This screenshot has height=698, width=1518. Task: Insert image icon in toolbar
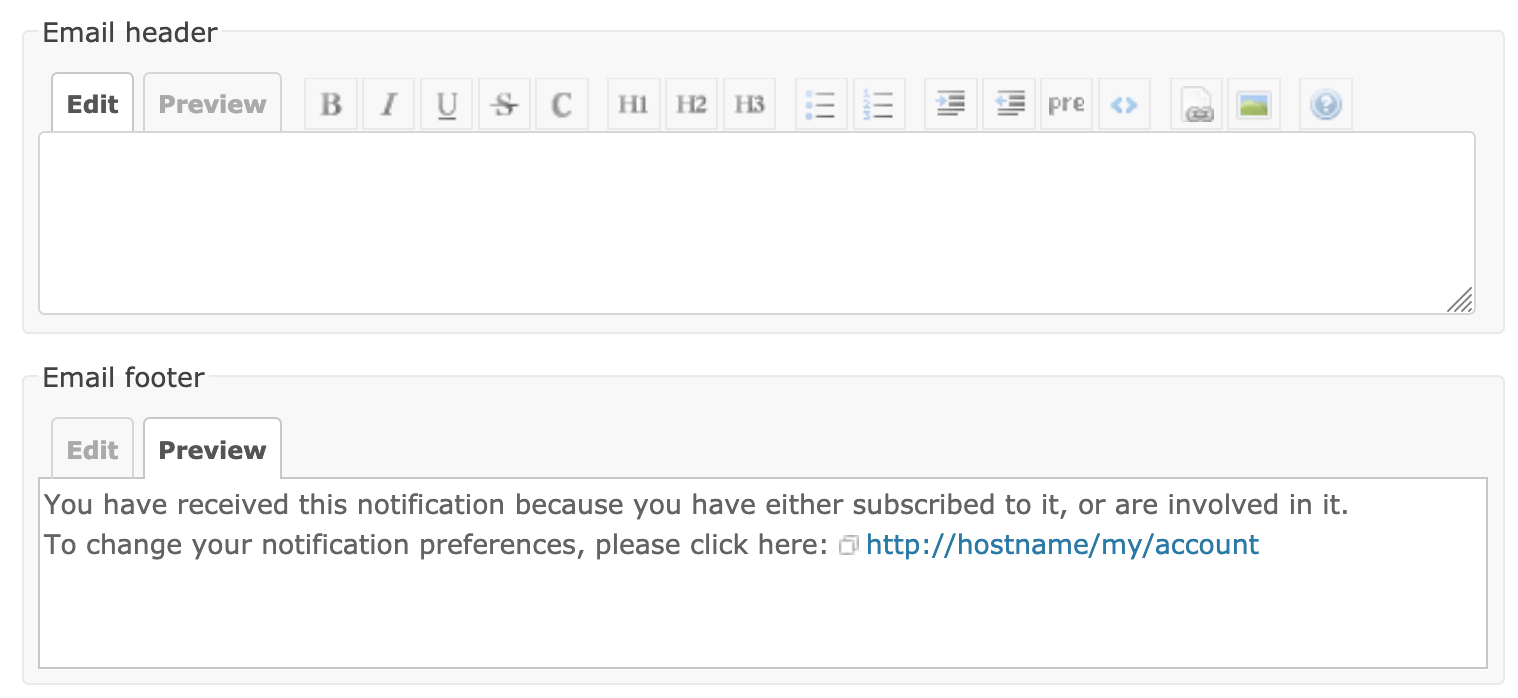[1254, 104]
